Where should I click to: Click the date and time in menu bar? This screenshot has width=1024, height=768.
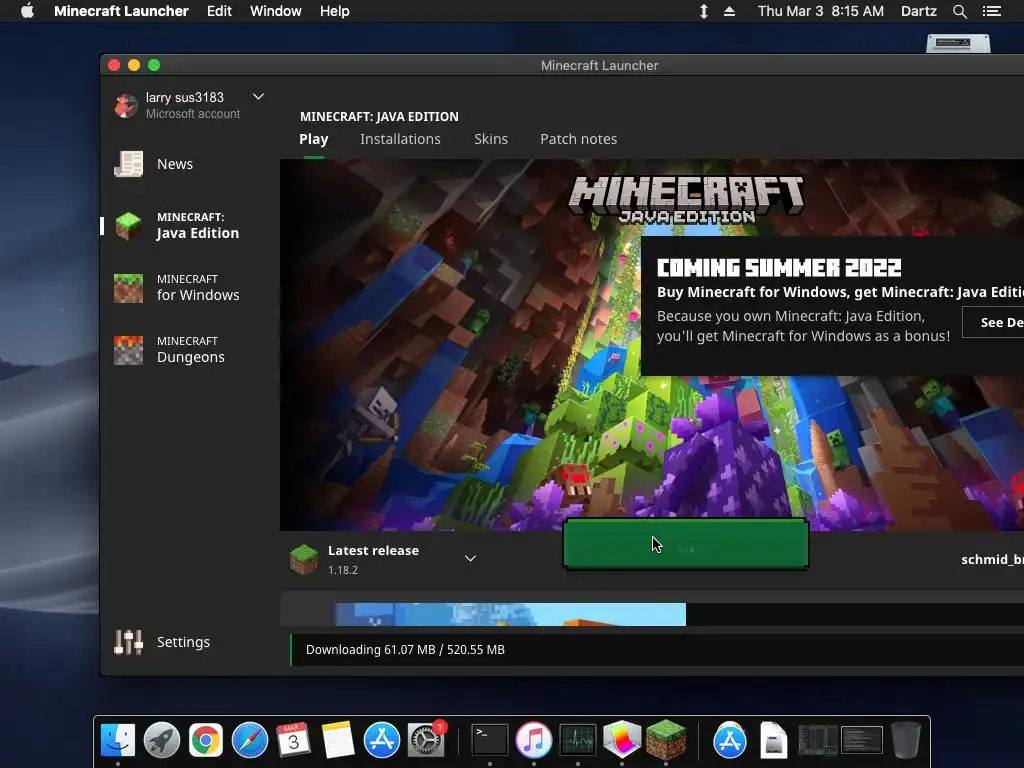click(821, 11)
